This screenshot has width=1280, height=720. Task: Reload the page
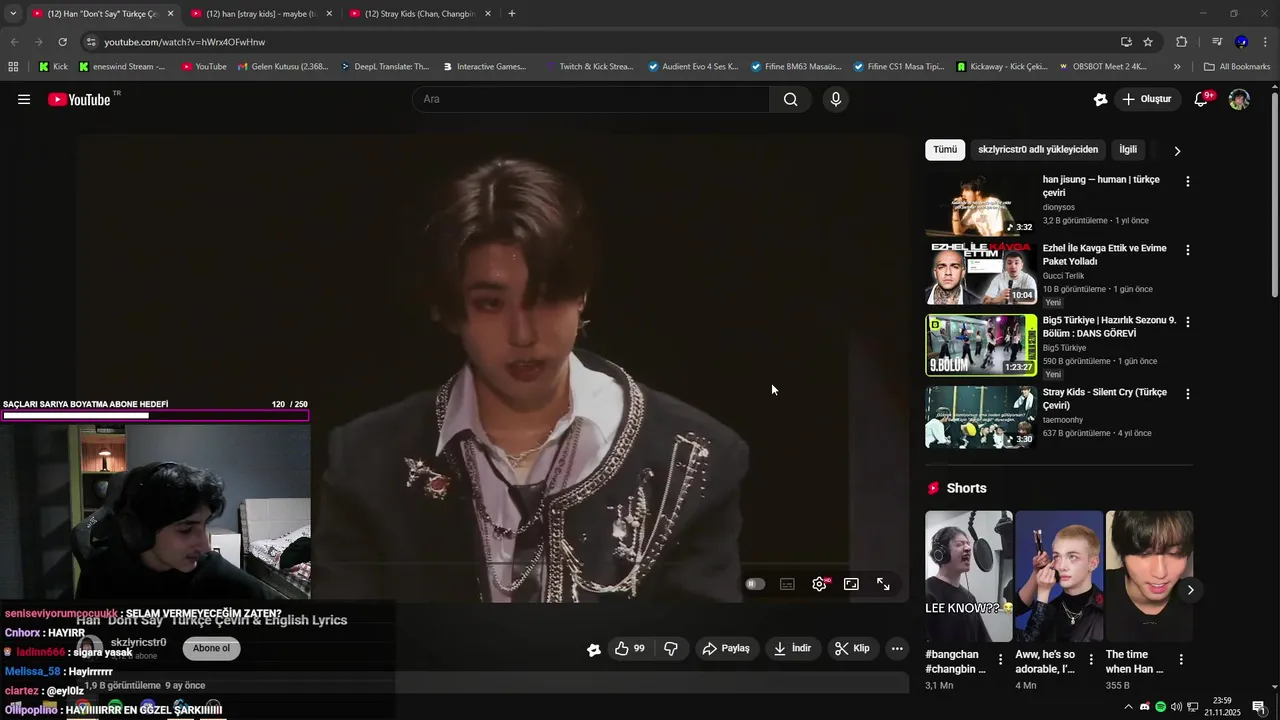62,42
